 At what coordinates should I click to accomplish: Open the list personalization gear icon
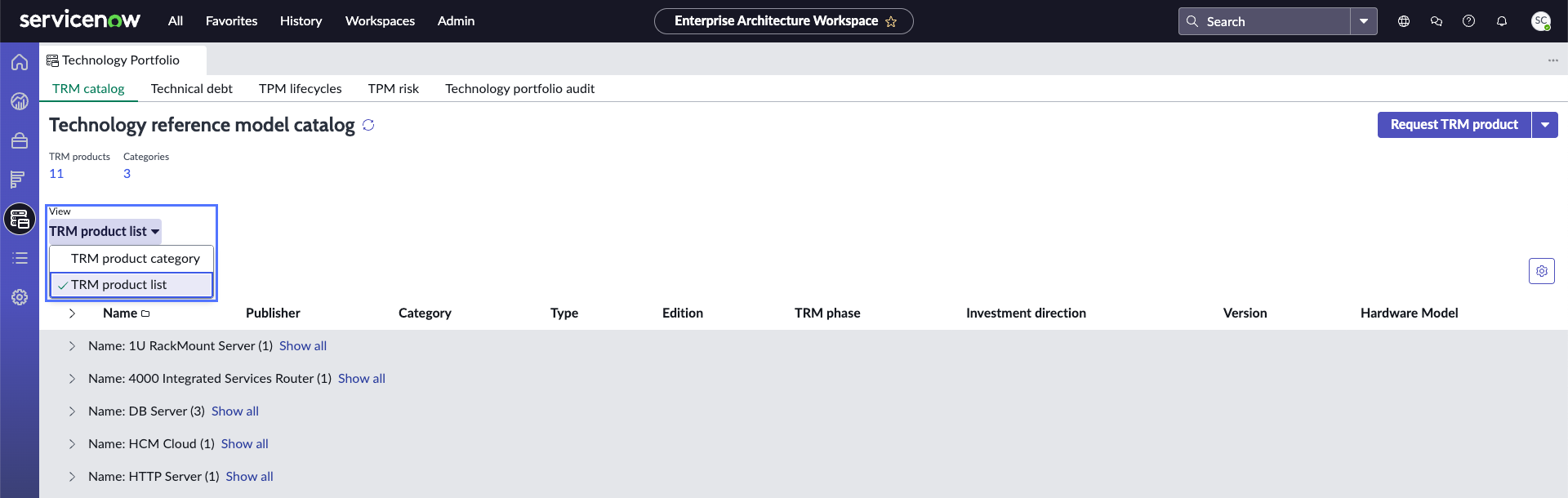point(1542,271)
